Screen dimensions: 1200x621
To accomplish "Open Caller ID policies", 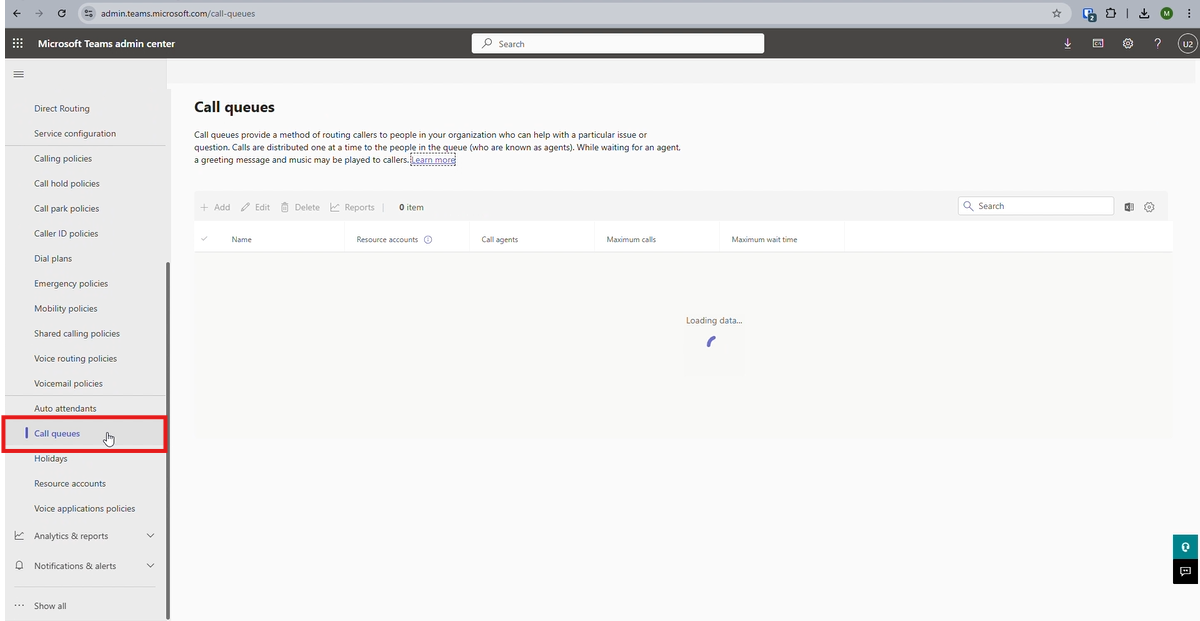I will click(66, 234).
